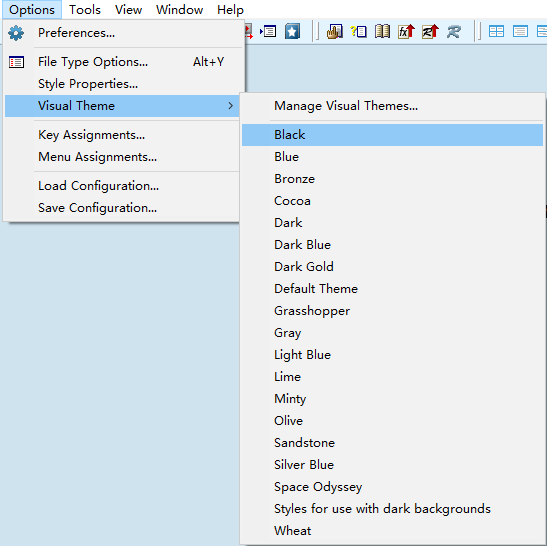Click the R icon with red arrow
This screenshot has height=546, width=547.
pos(430,31)
